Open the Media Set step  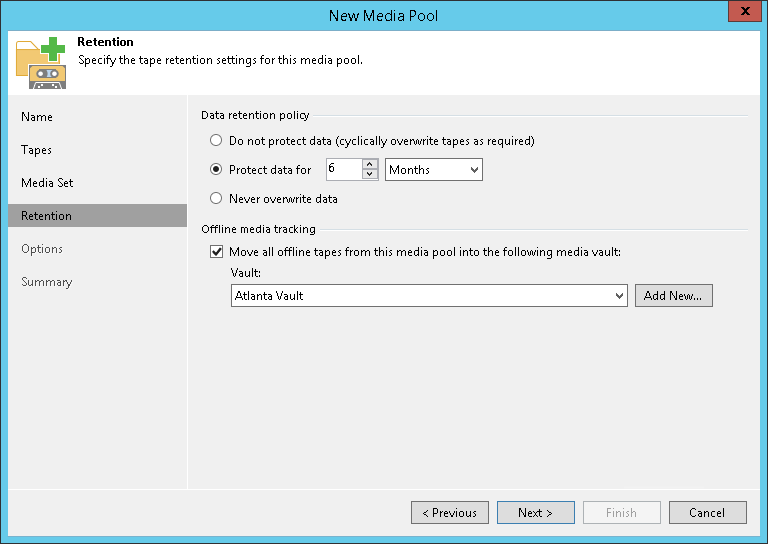click(47, 183)
